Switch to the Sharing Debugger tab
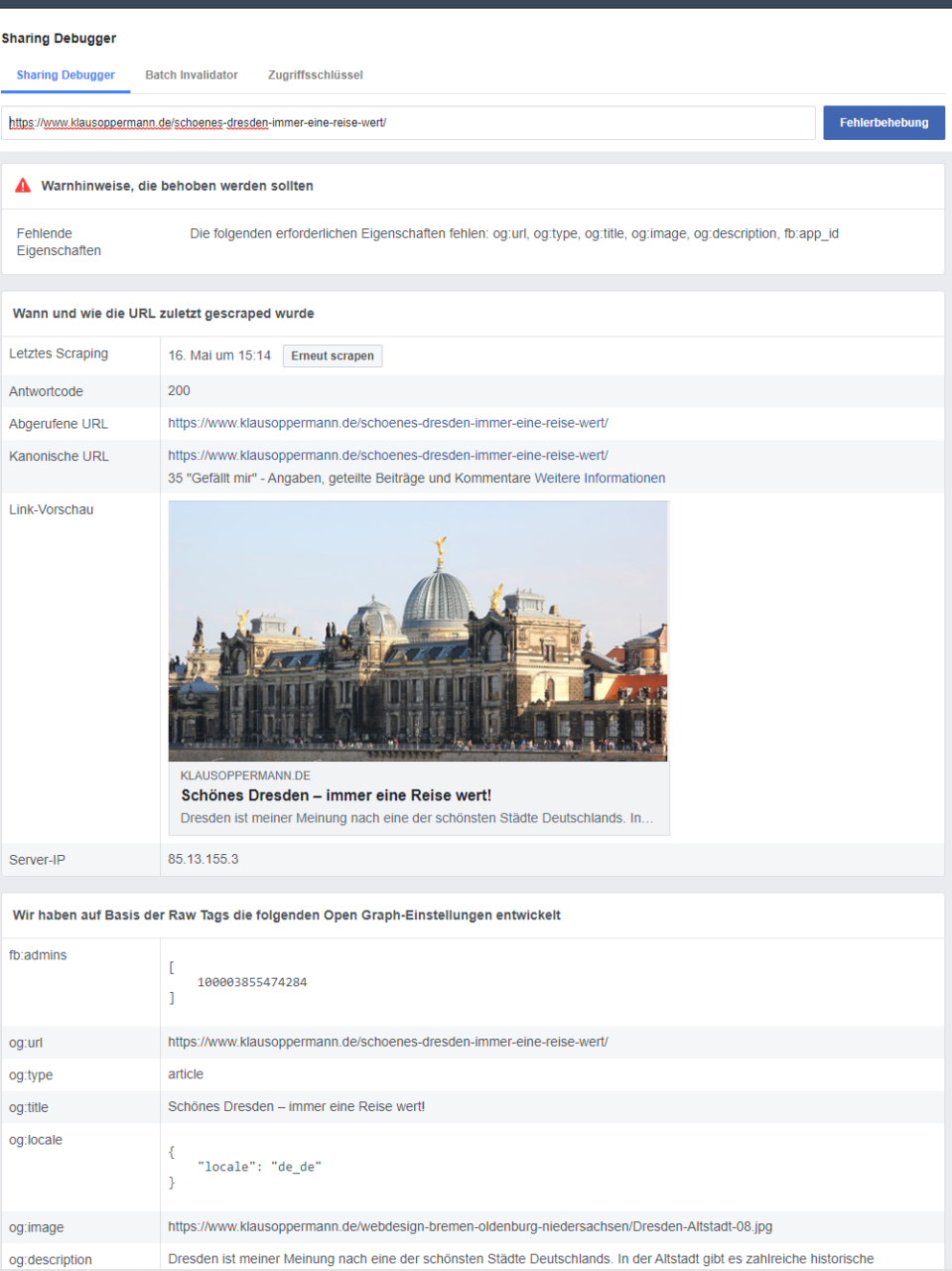 coord(66,75)
